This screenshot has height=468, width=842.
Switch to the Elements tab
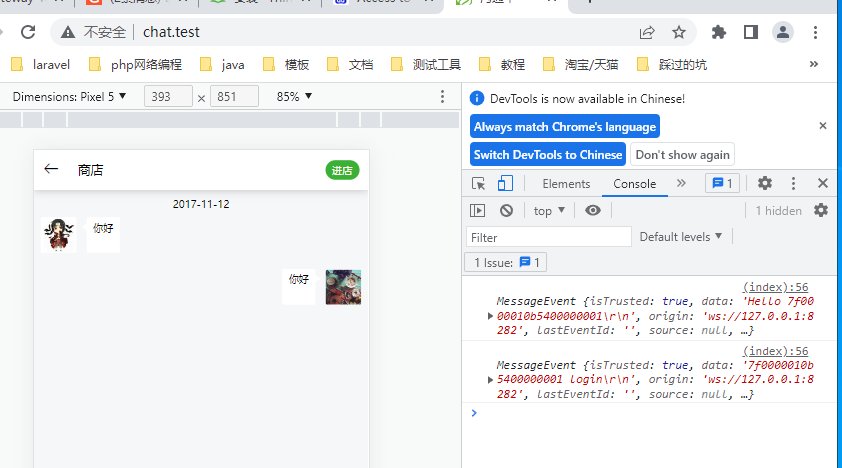[x=566, y=183]
